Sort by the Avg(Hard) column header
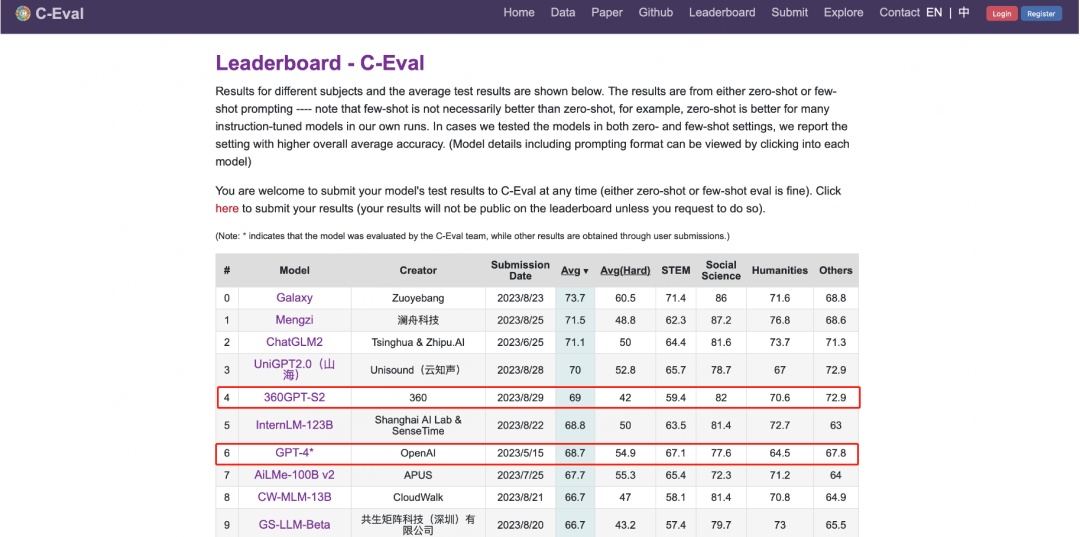1080x537 pixels. coord(625,270)
